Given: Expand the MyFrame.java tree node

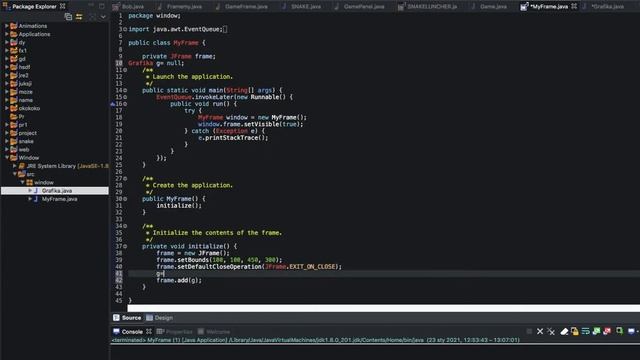Looking at the screenshot, I should point(30,199).
